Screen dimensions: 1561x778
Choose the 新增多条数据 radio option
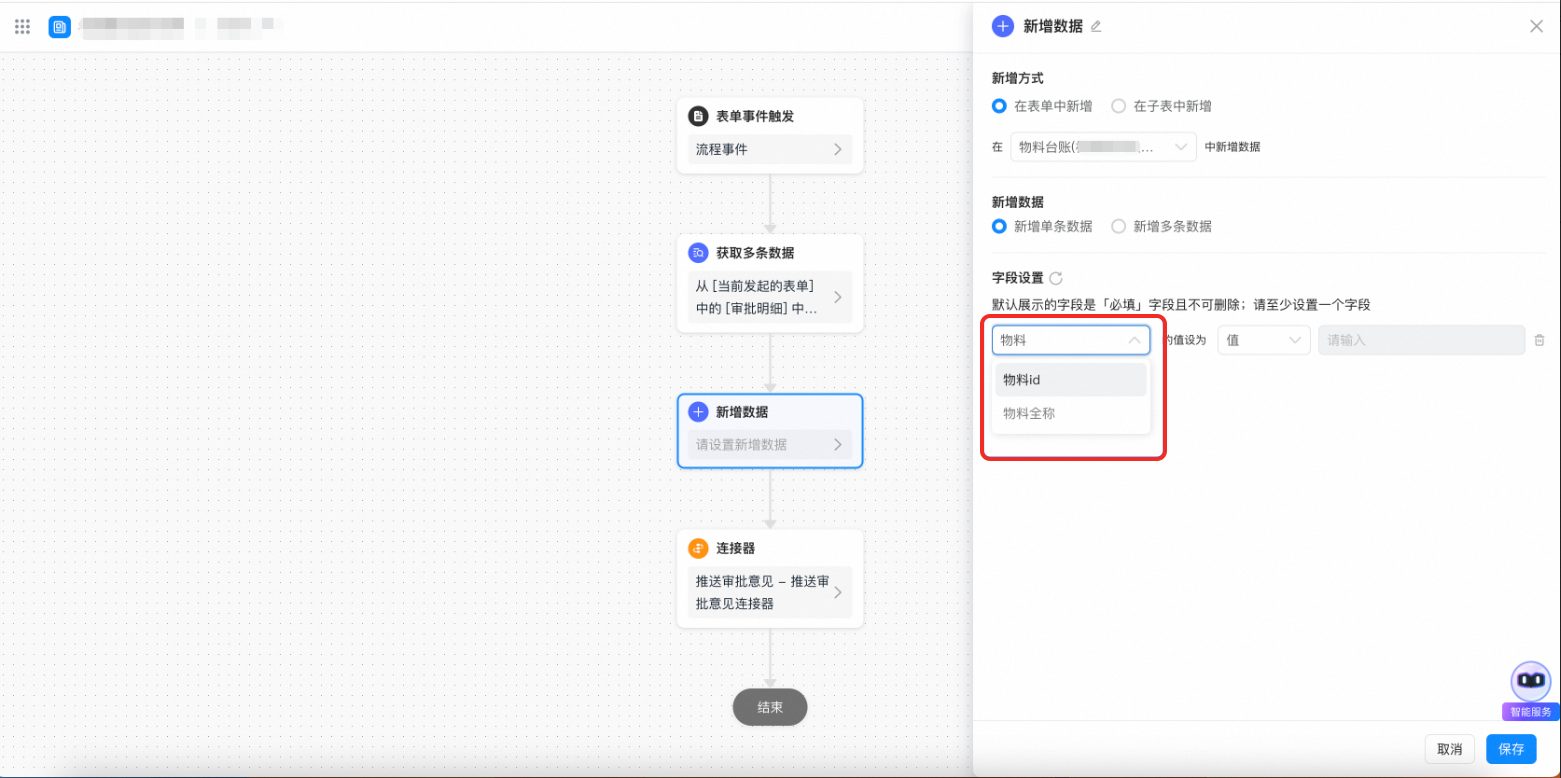[1118, 227]
